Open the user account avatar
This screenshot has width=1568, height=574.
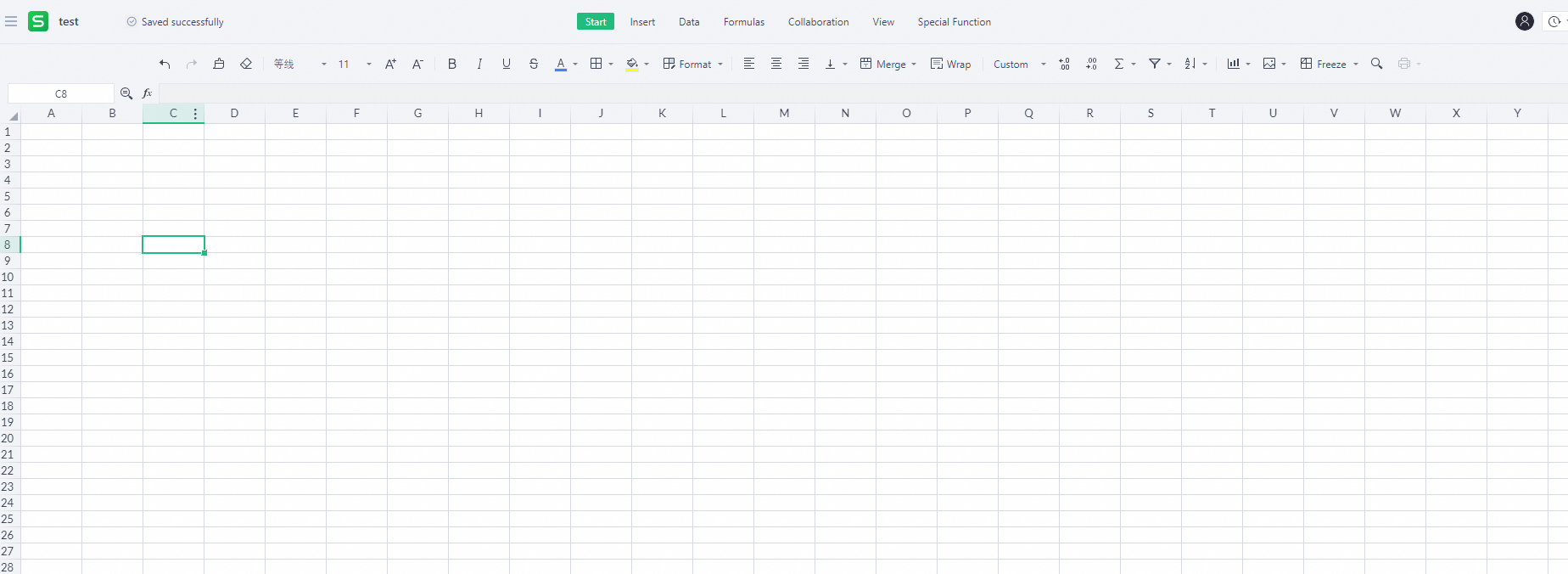1525,21
